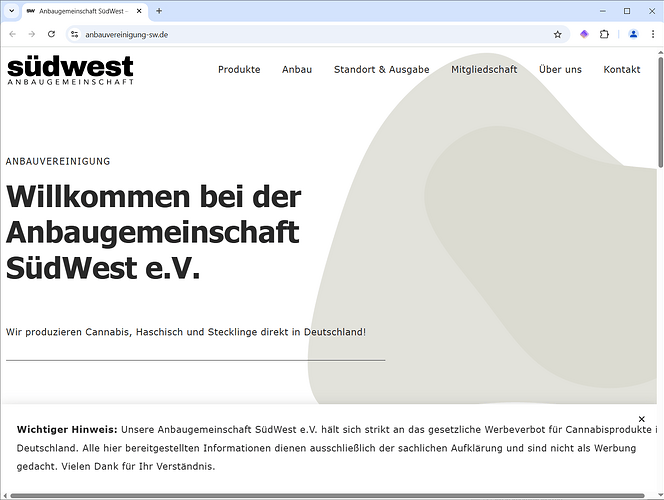Open site information icon in address bar
Screen dimensions: 664x500
[75, 34]
